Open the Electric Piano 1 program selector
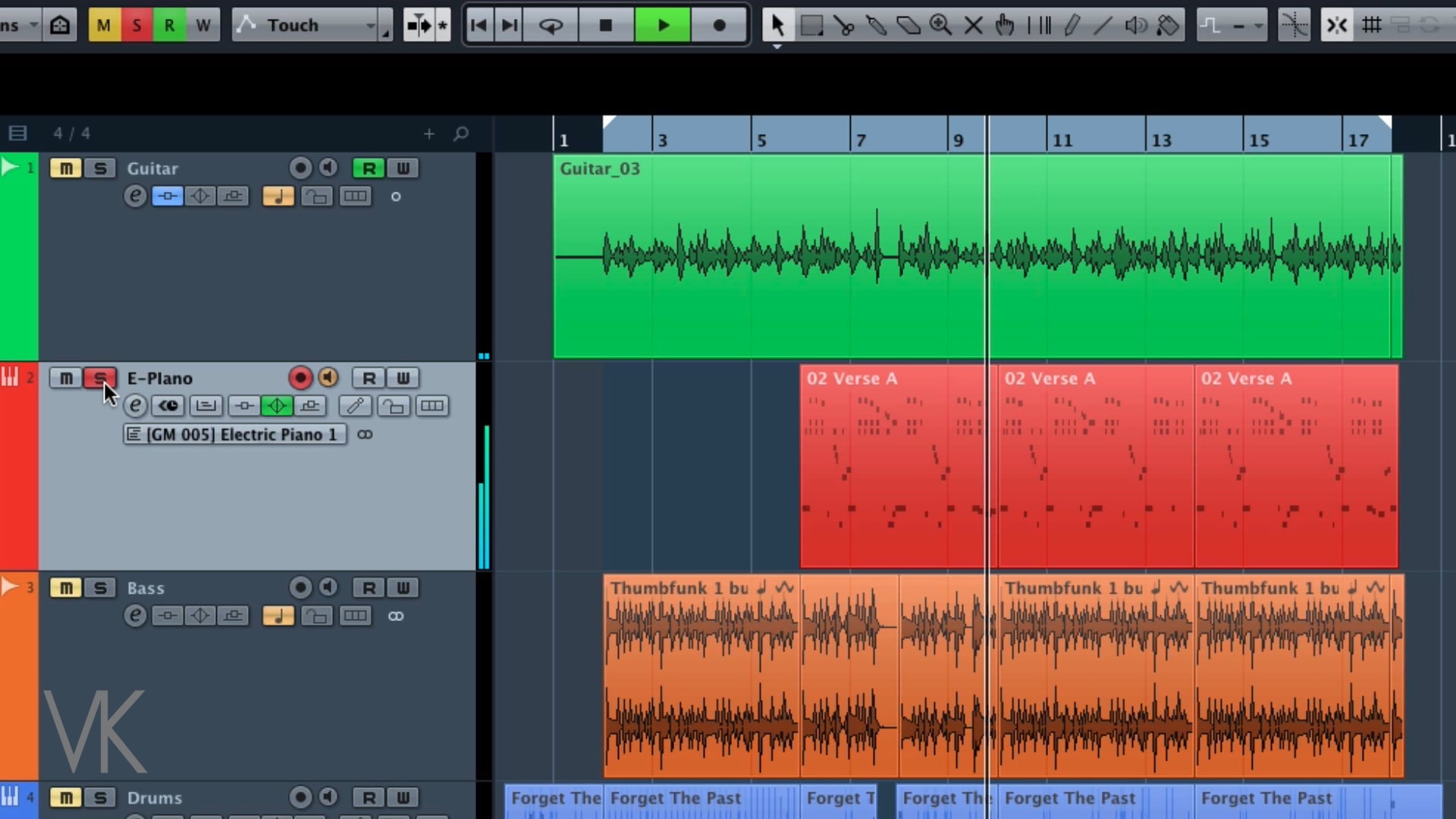 (x=235, y=435)
